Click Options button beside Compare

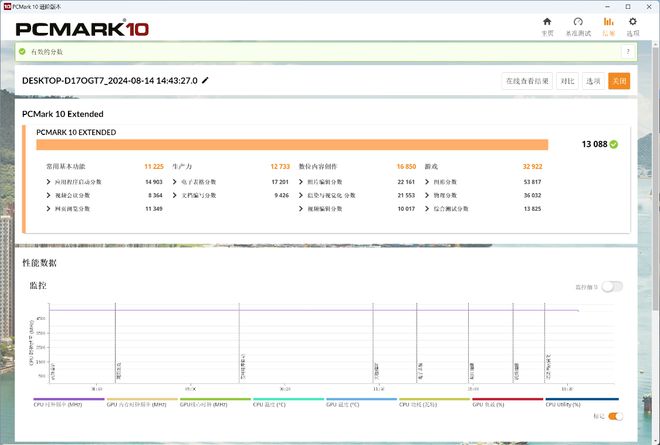[x=593, y=81]
